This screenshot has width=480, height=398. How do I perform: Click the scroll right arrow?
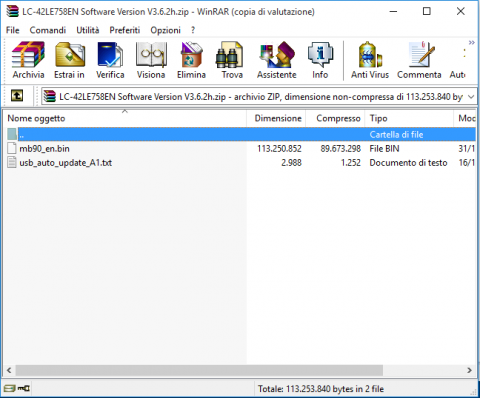pyautogui.click(x=469, y=370)
